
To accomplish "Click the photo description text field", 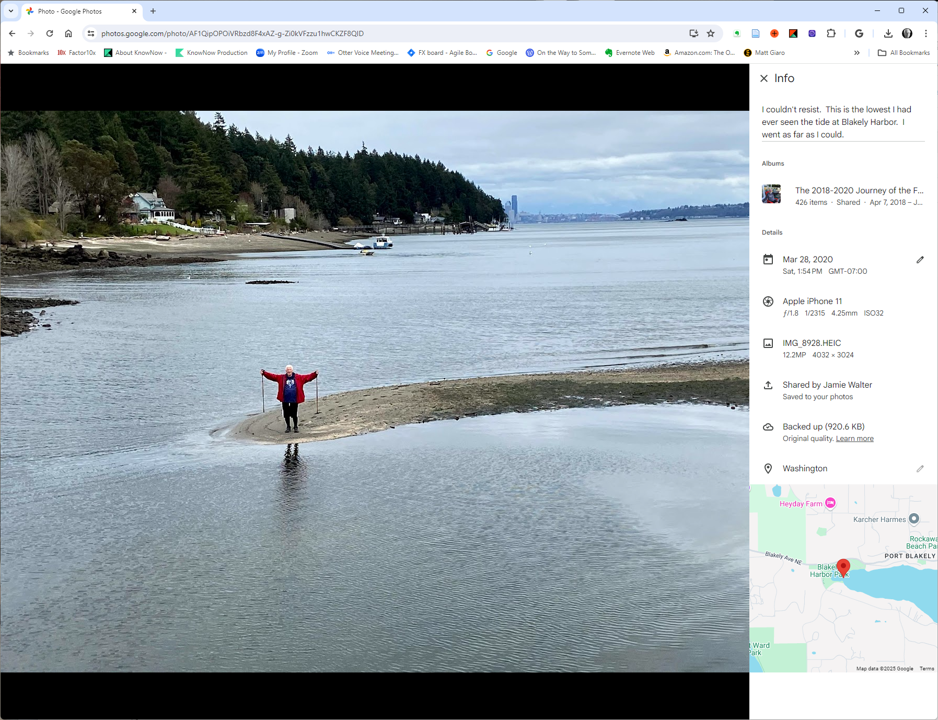I will coord(842,122).
